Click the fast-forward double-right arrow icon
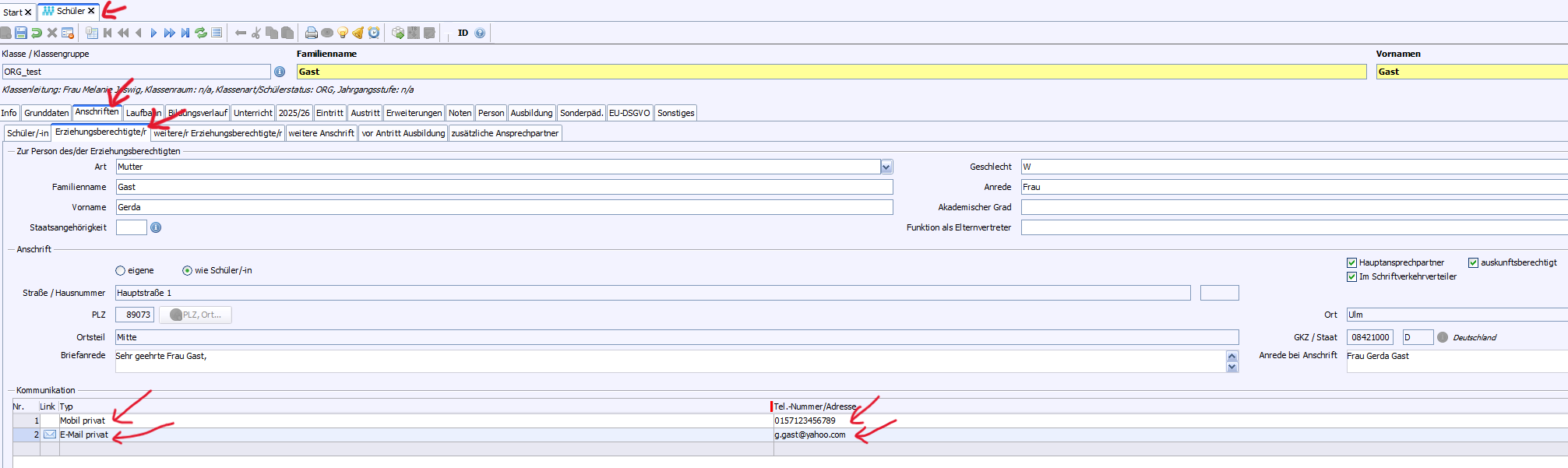This screenshot has height=468, width=1568. (170, 33)
